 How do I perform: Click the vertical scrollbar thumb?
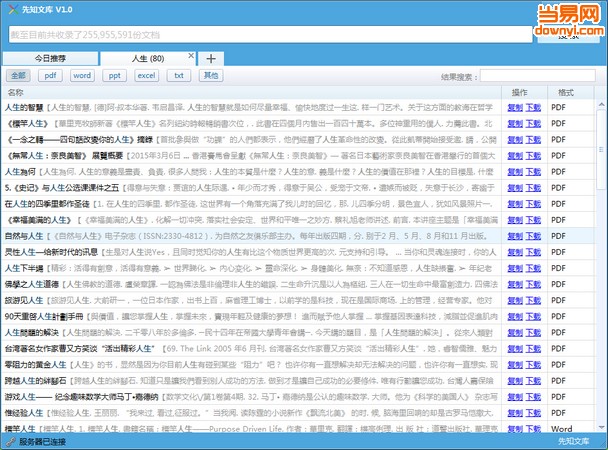[601, 150]
